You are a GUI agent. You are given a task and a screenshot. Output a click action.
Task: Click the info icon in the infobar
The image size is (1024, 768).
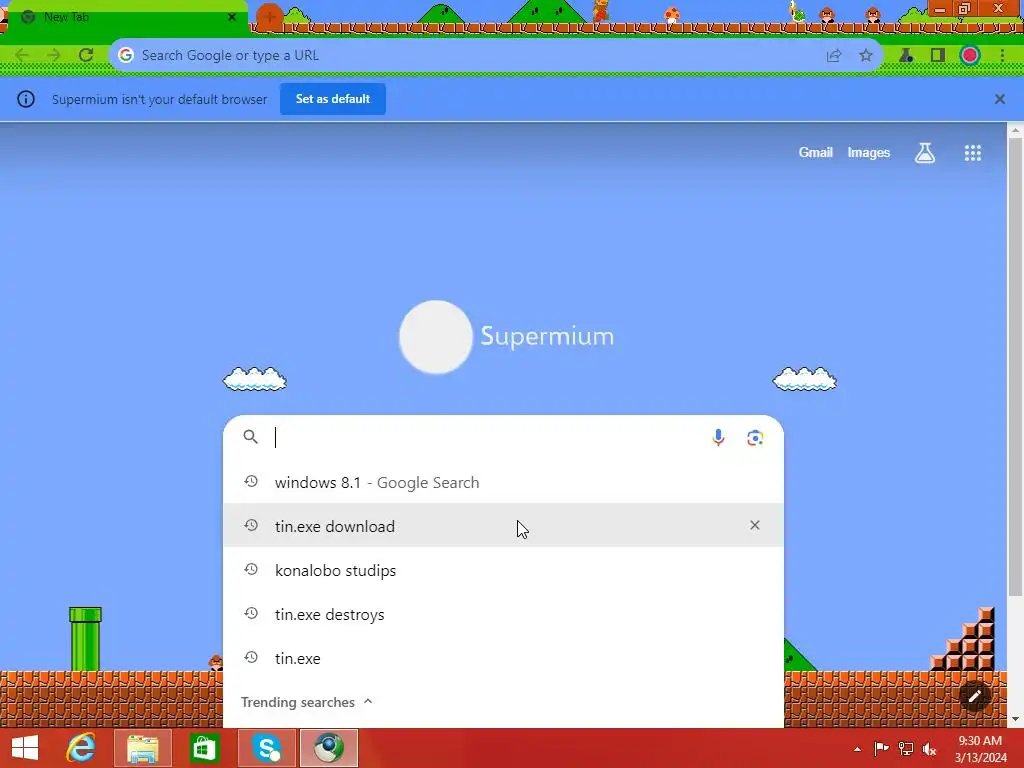tap(25, 99)
